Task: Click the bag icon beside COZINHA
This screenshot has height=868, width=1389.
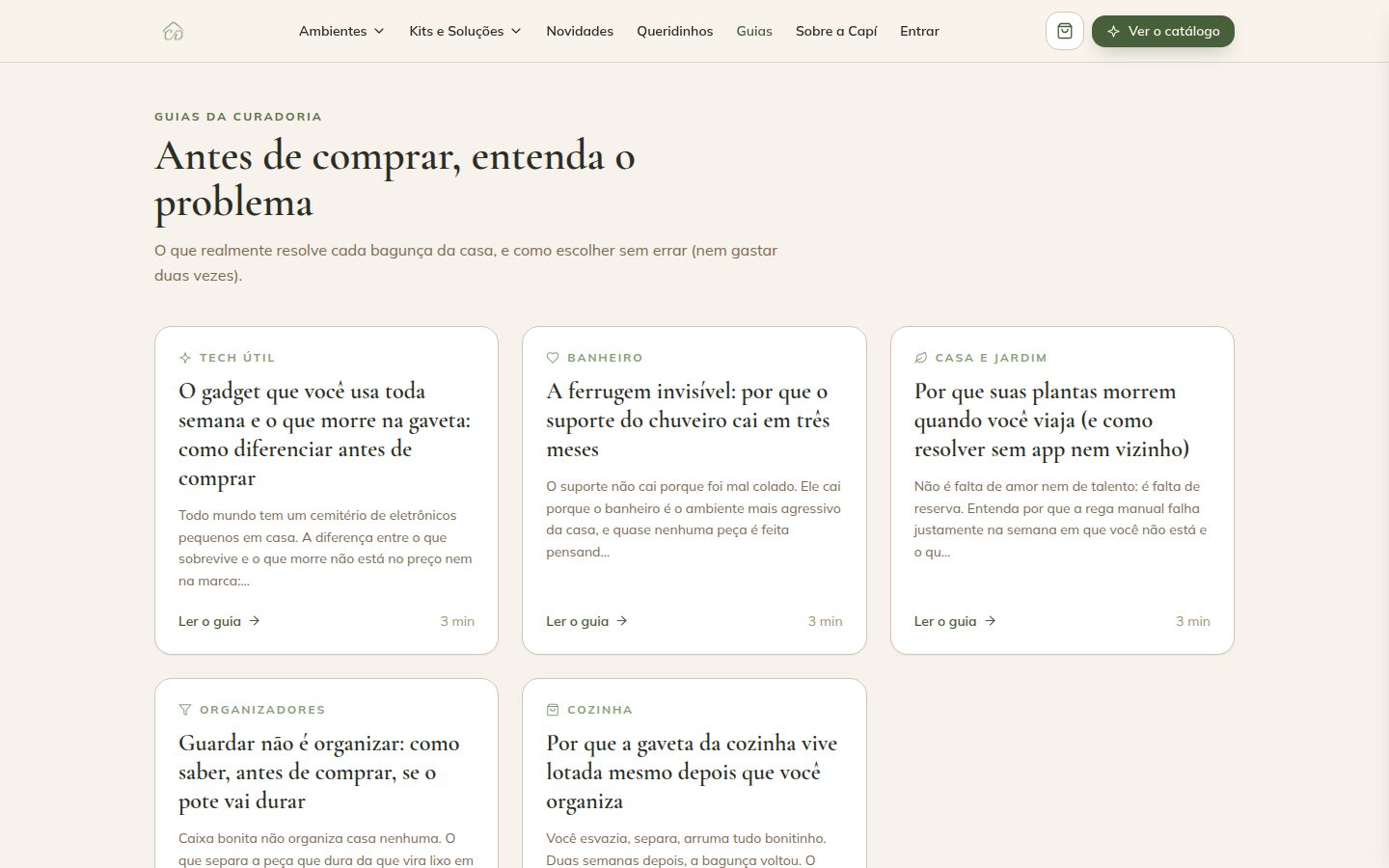Action: tap(553, 710)
